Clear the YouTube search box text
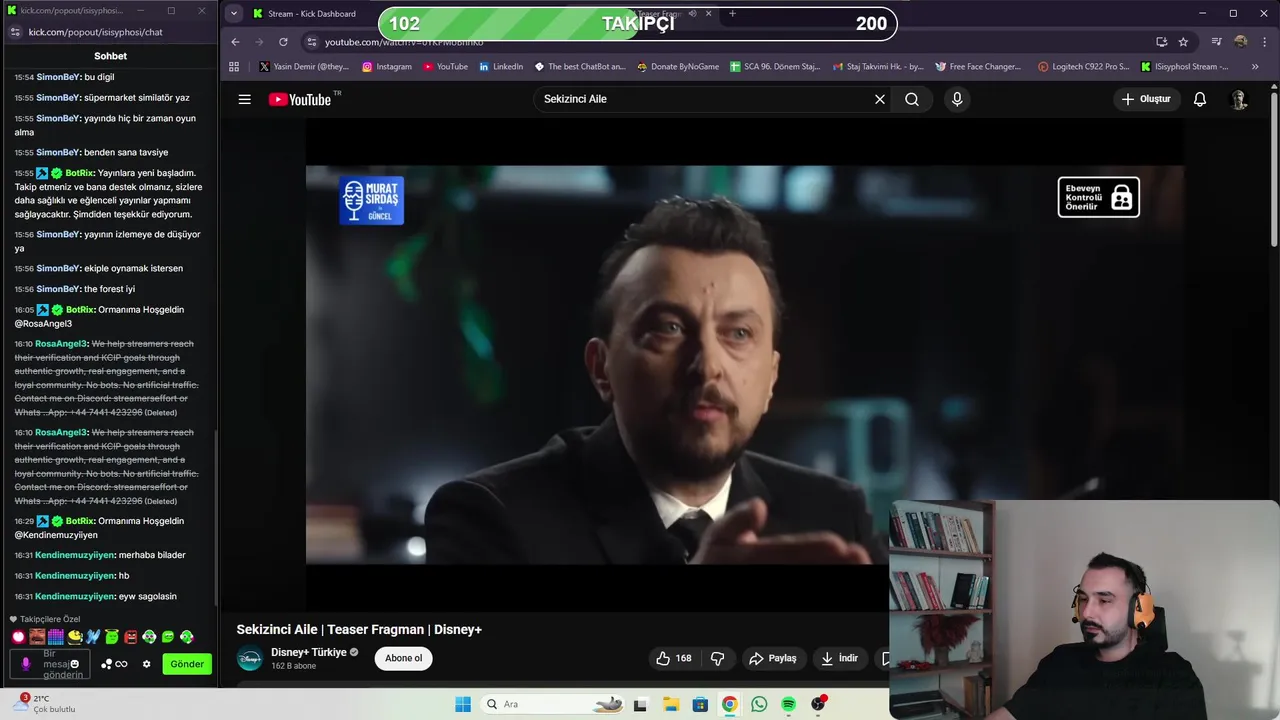 (880, 99)
